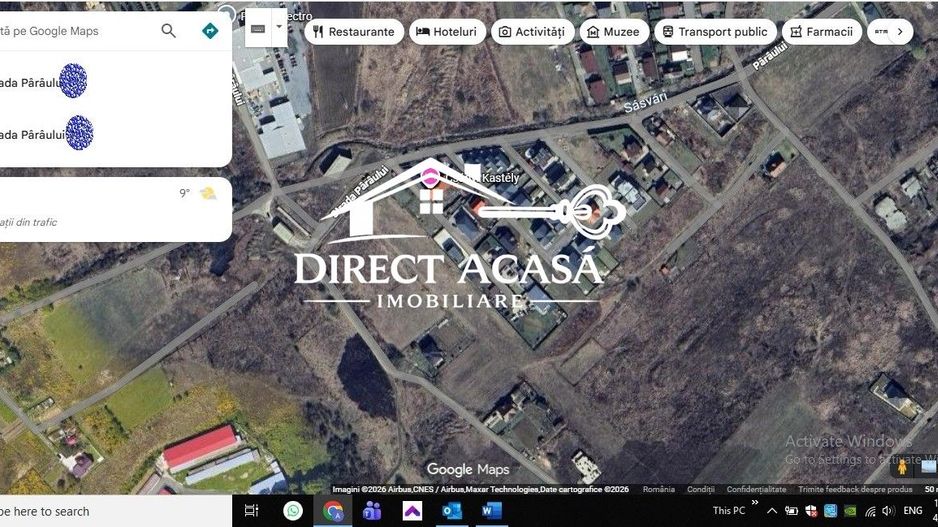938x527 pixels.
Task: Open the dropdown arrow beside the keyboard icon
Action: coord(279,27)
